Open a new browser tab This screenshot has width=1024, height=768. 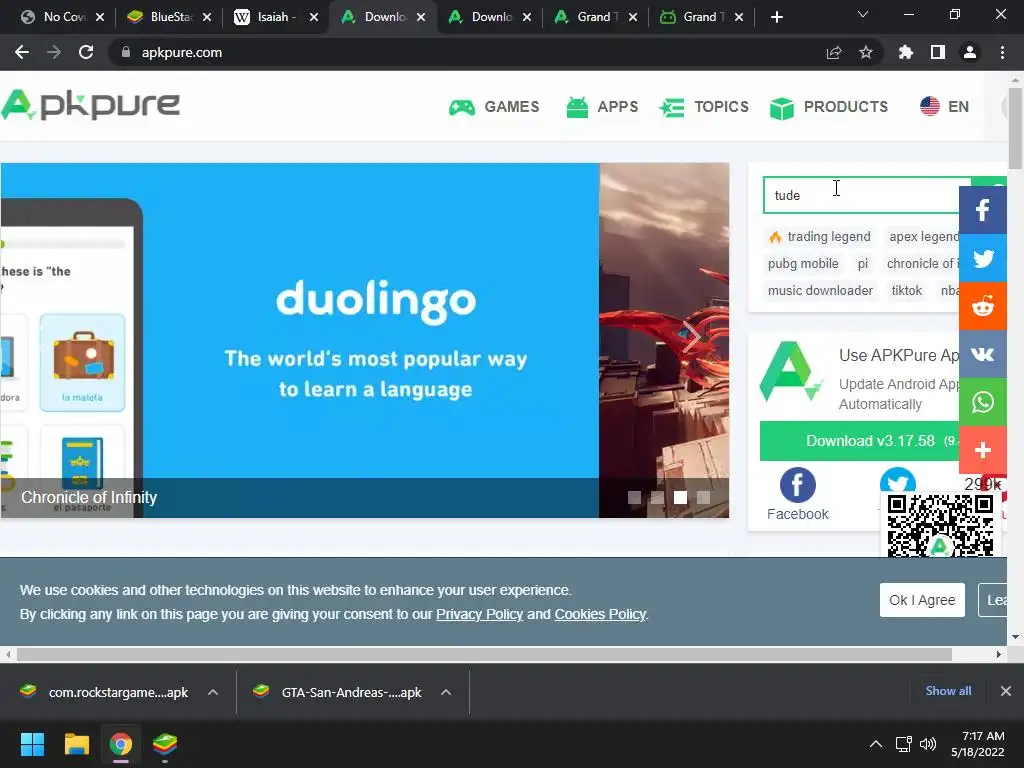(x=776, y=17)
